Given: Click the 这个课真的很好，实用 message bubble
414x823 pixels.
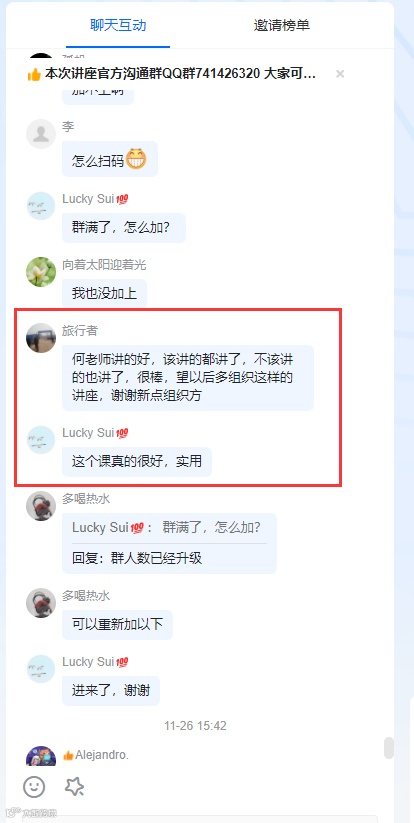Looking at the screenshot, I should pyautogui.click(x=137, y=462).
